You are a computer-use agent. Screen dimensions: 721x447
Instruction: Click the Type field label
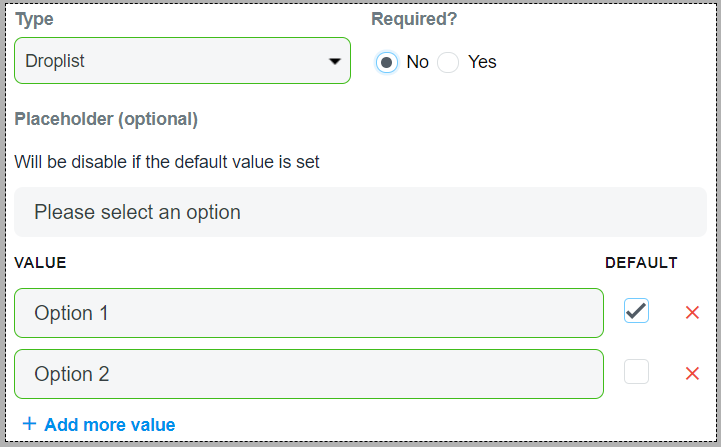[34, 18]
